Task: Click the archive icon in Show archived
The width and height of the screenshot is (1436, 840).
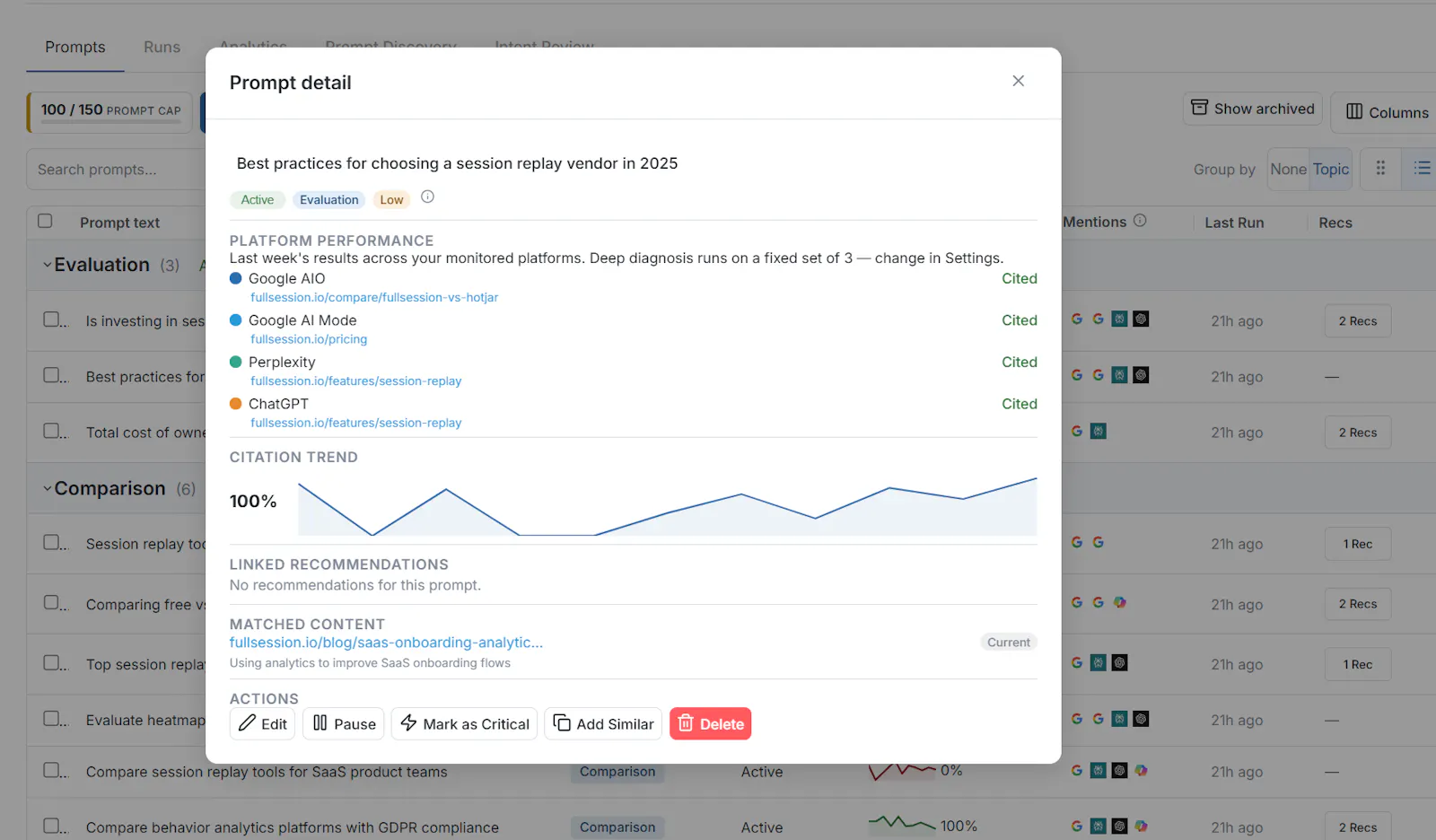Action: click(x=1199, y=108)
